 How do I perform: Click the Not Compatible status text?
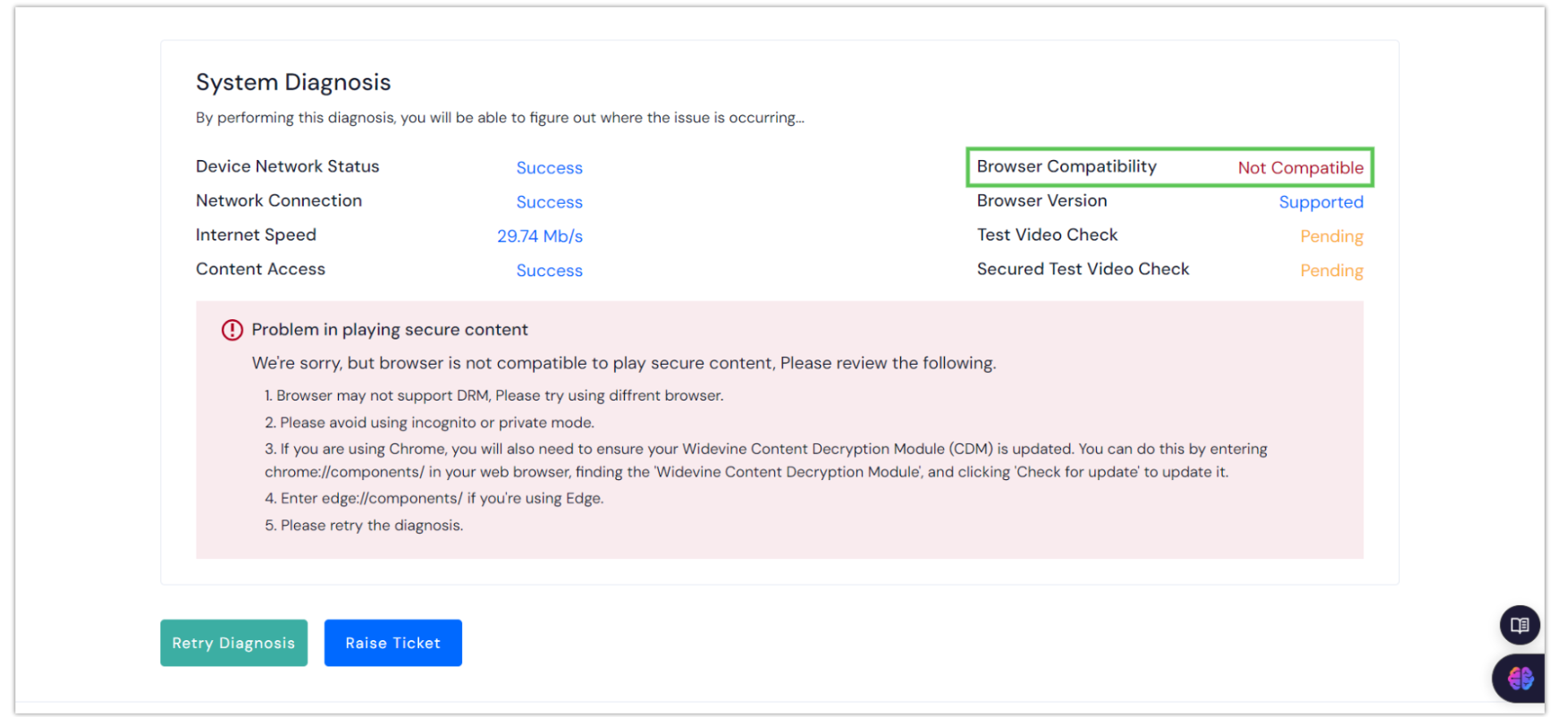[x=1300, y=168]
